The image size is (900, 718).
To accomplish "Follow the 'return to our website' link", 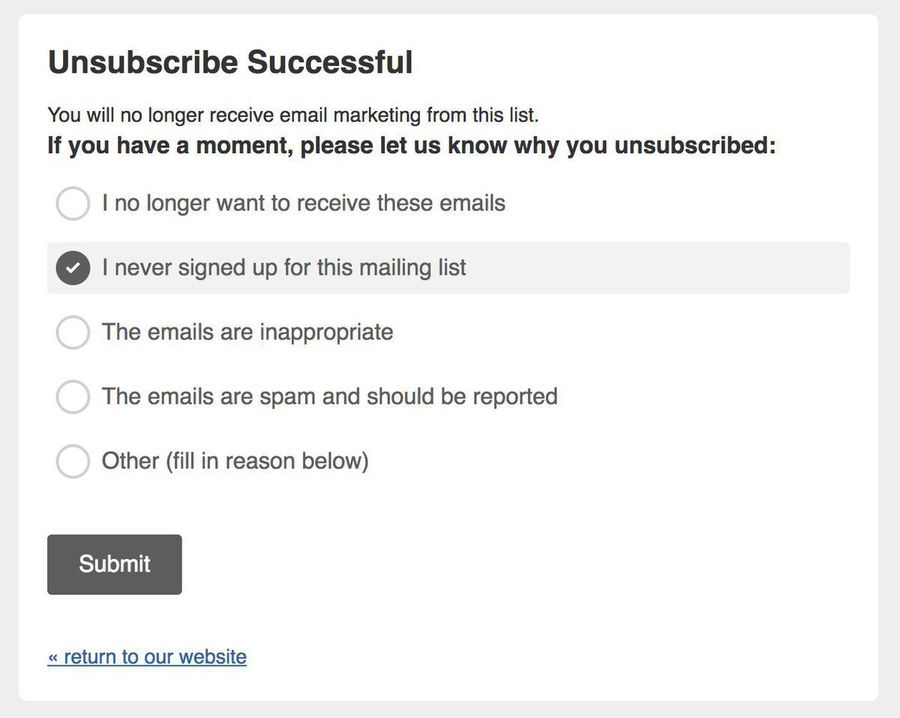I will coord(147,657).
